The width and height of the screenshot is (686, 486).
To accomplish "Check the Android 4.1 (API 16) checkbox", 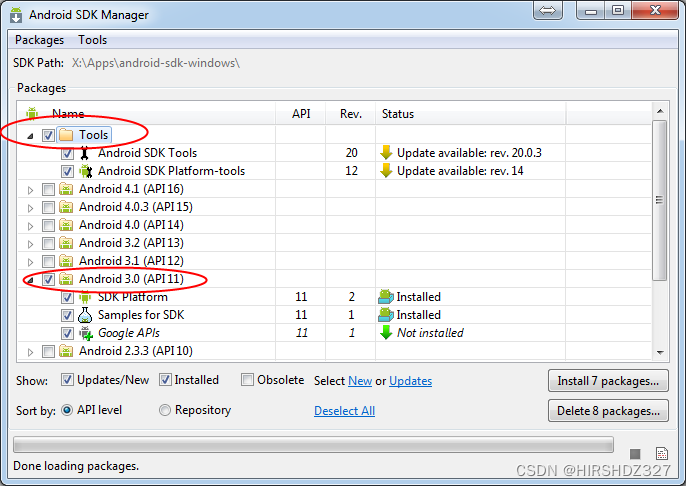I will pos(48,189).
